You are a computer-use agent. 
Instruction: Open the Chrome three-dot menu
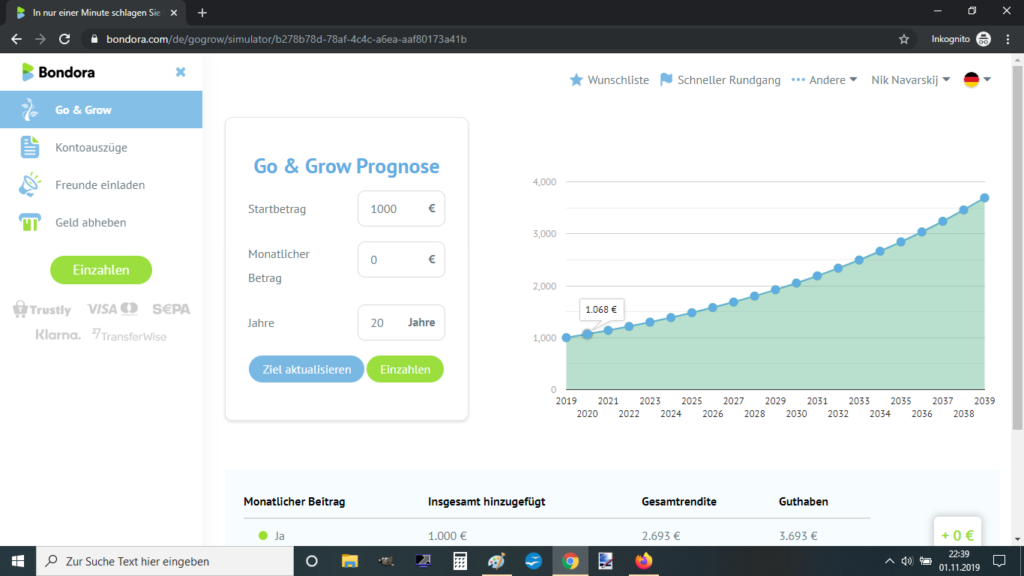coord(1008,39)
